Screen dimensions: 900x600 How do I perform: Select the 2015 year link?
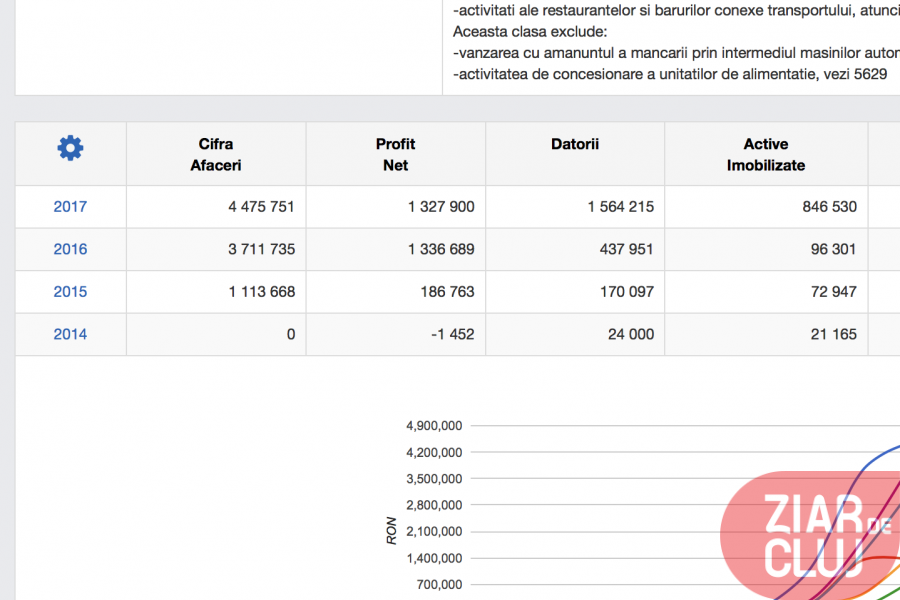coord(70,292)
